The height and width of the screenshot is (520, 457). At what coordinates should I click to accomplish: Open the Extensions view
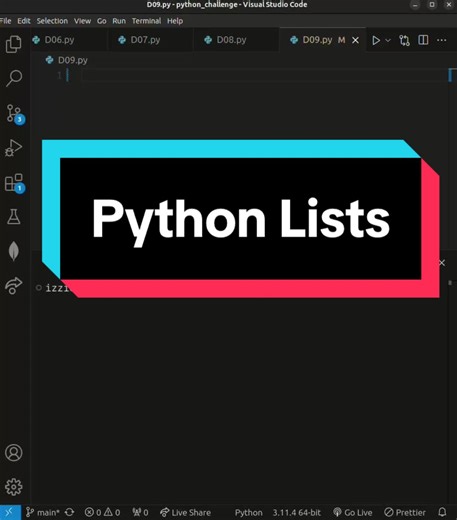(14, 183)
